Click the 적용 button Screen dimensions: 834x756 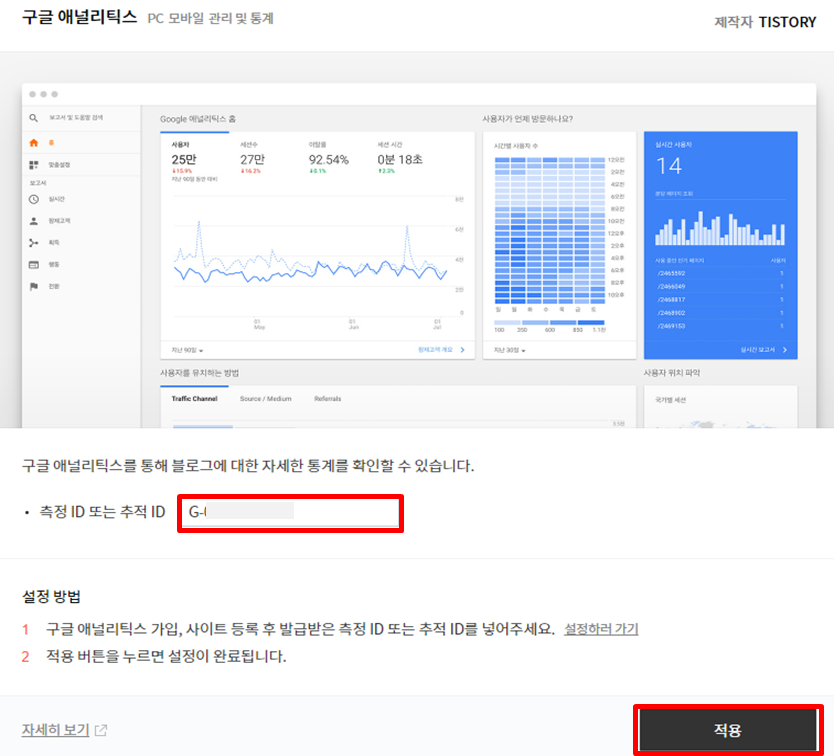coord(728,729)
